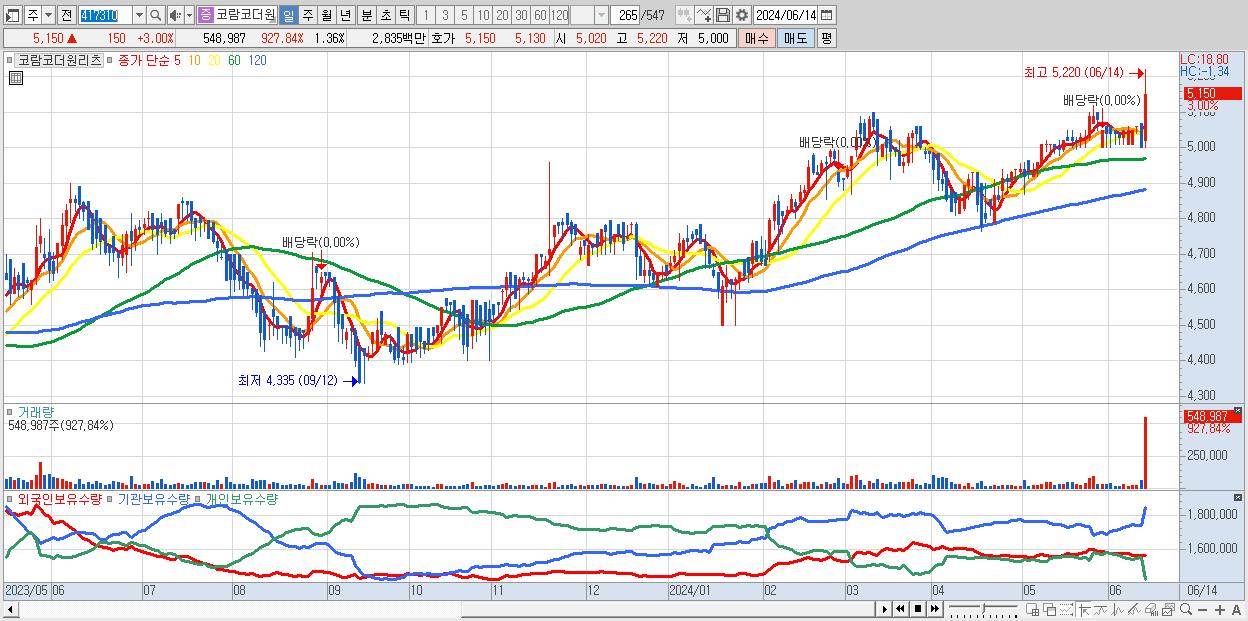Click the 코람코더원리츠 chart legend label
Screen dimensions: 1248x621
click(x=60, y=60)
